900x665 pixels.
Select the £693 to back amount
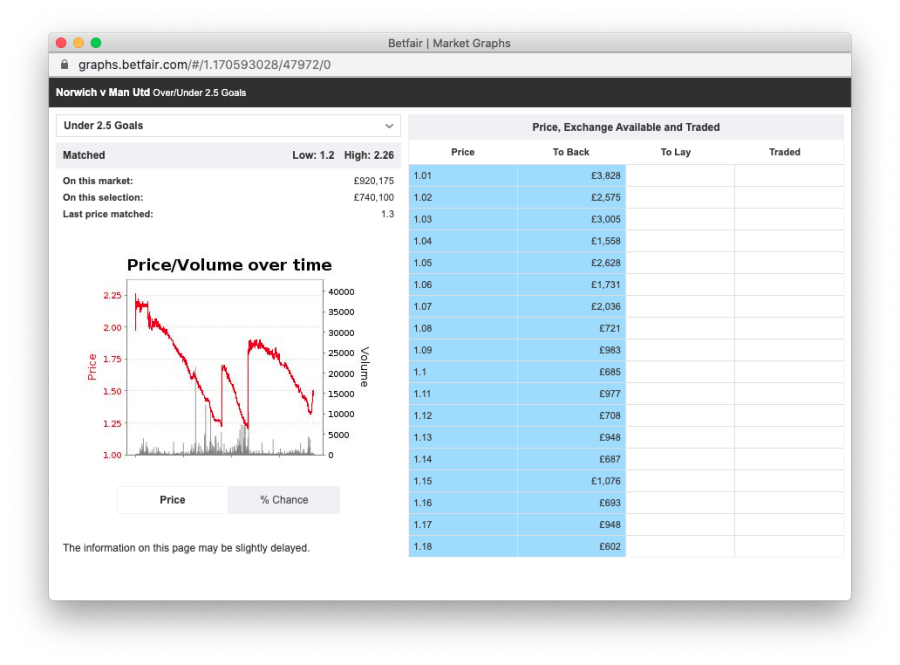tap(571, 503)
